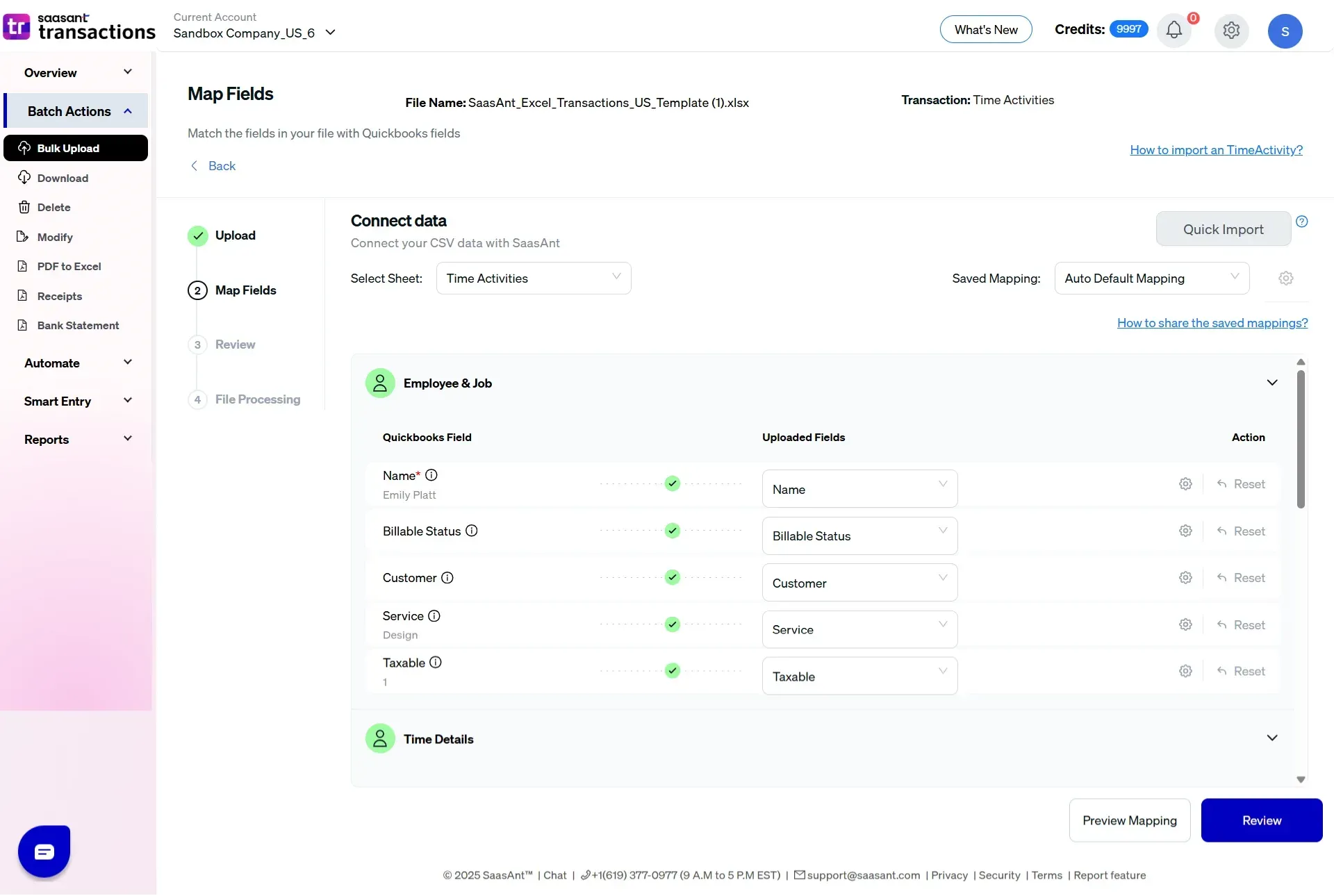Open the Name uploaded field dropdown
Viewport: 1334px width, 896px height.
click(x=859, y=489)
